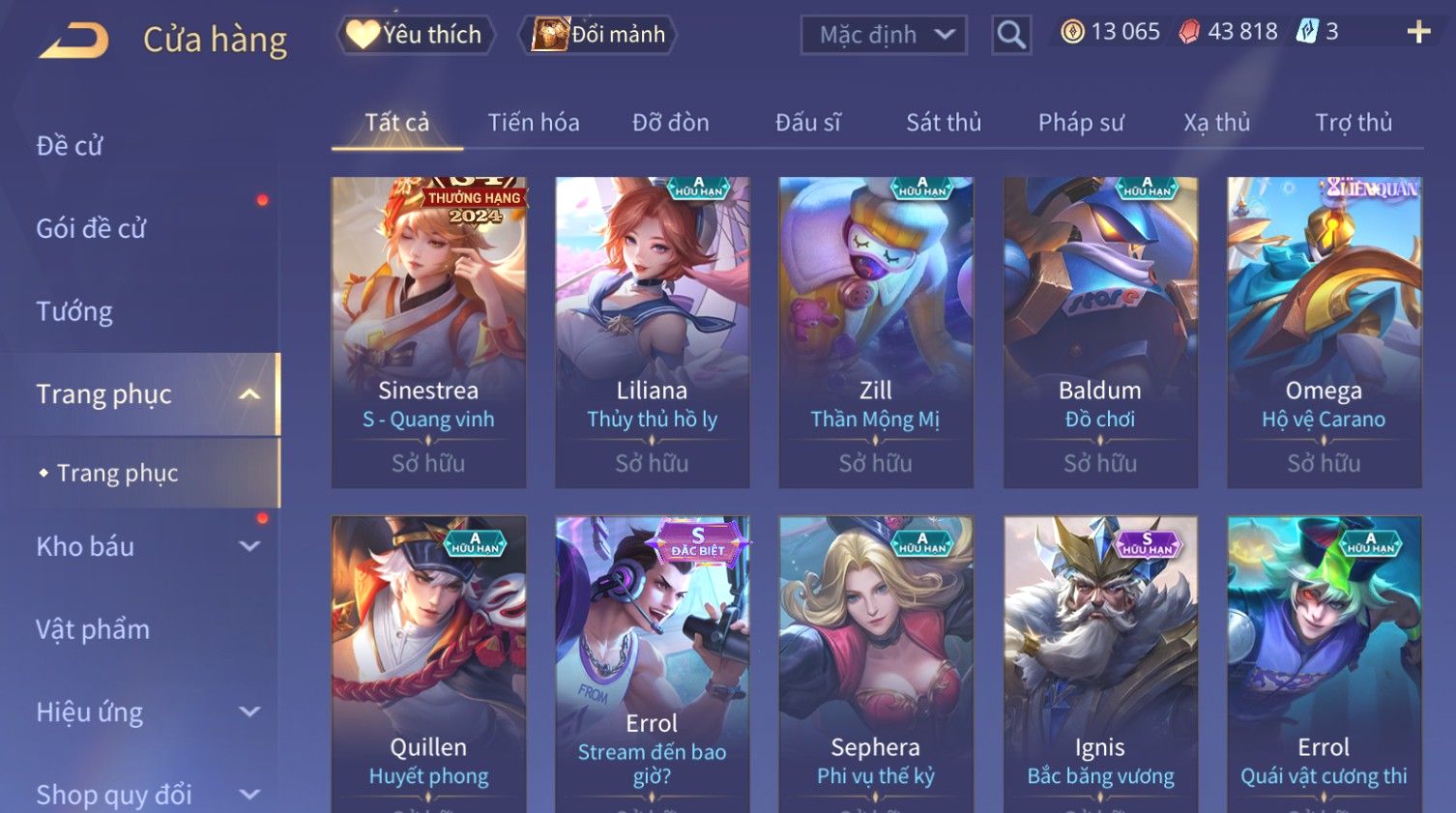This screenshot has width=1456, height=813.
Task: Collapse the Trang phục sidebar section
Action: coord(249,394)
